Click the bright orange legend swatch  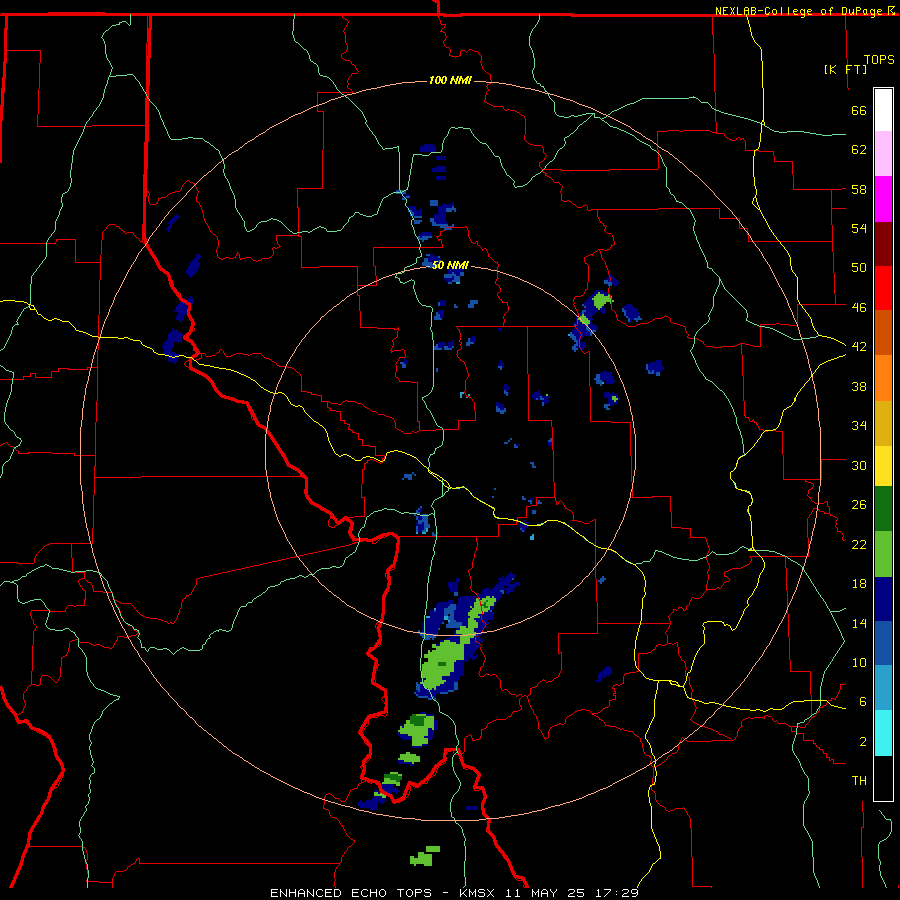883,377
